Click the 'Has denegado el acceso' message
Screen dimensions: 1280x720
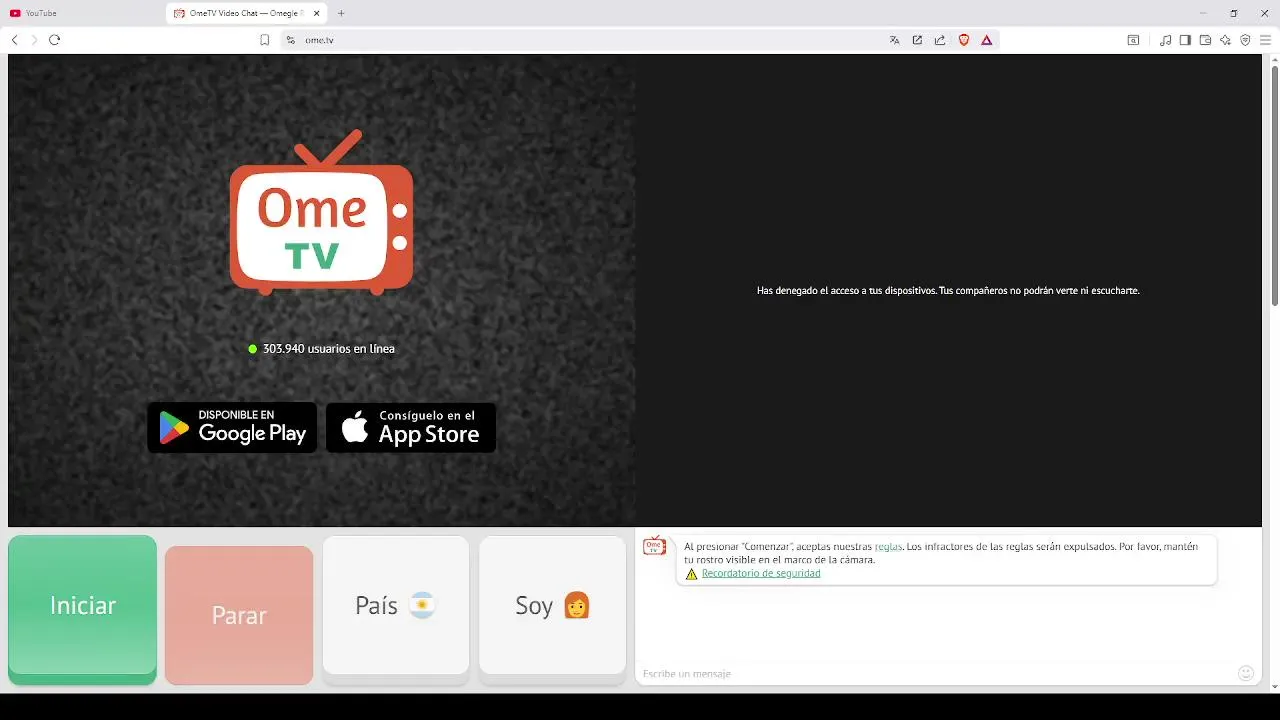948,291
